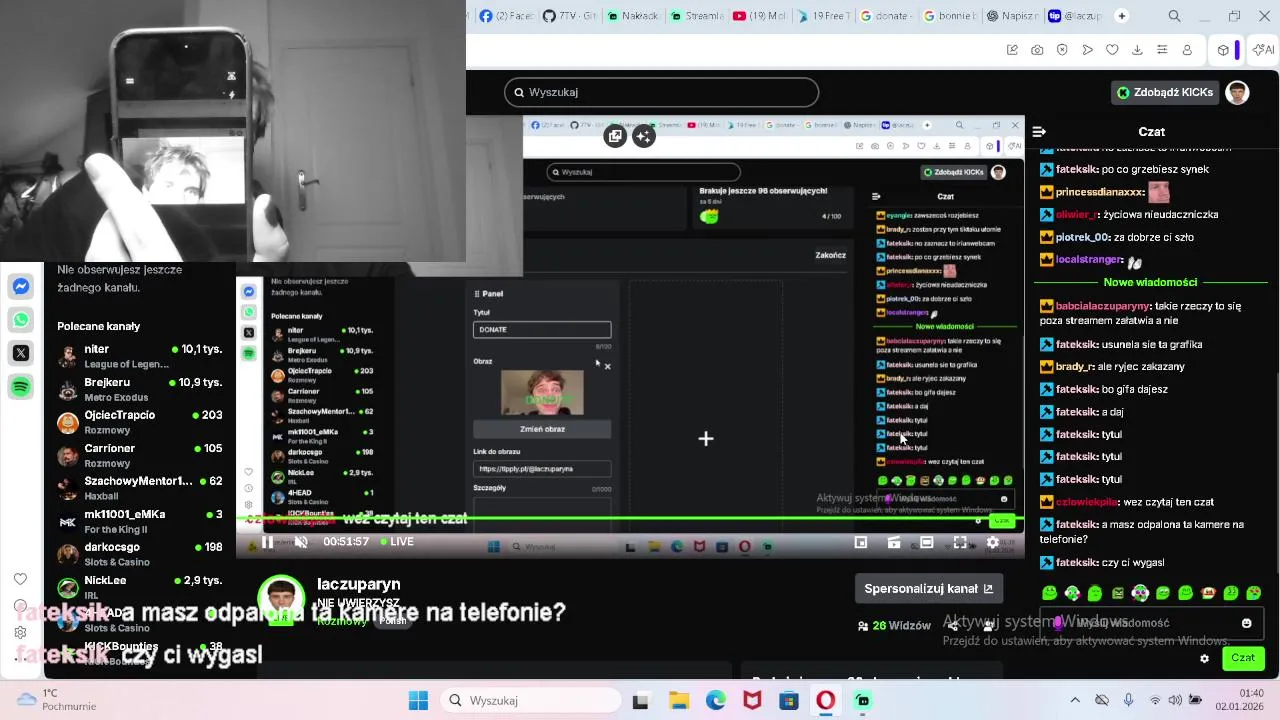Viewport: 1280px width, 720px height.
Task: Open darkocsgo Slots & Casino channel
Action: (x=140, y=554)
